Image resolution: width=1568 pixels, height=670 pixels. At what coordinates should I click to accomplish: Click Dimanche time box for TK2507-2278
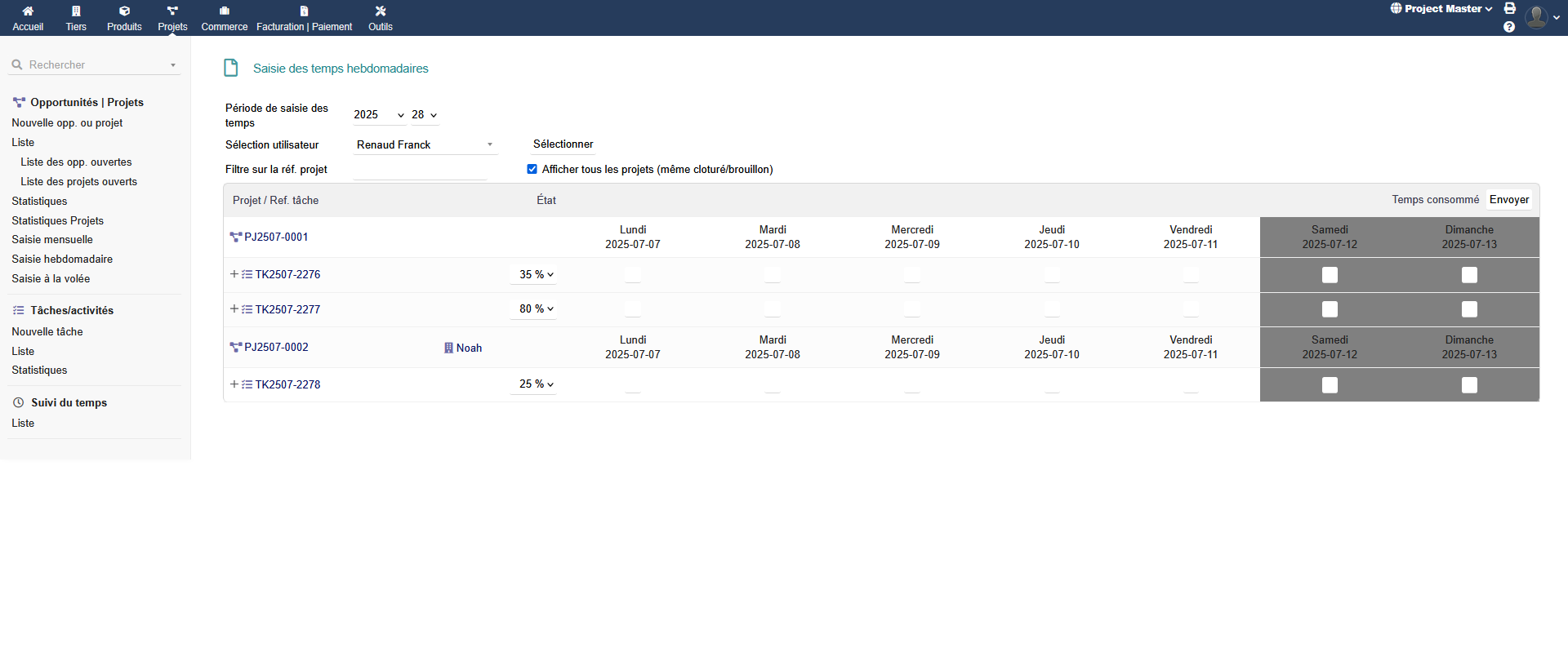[1469, 385]
